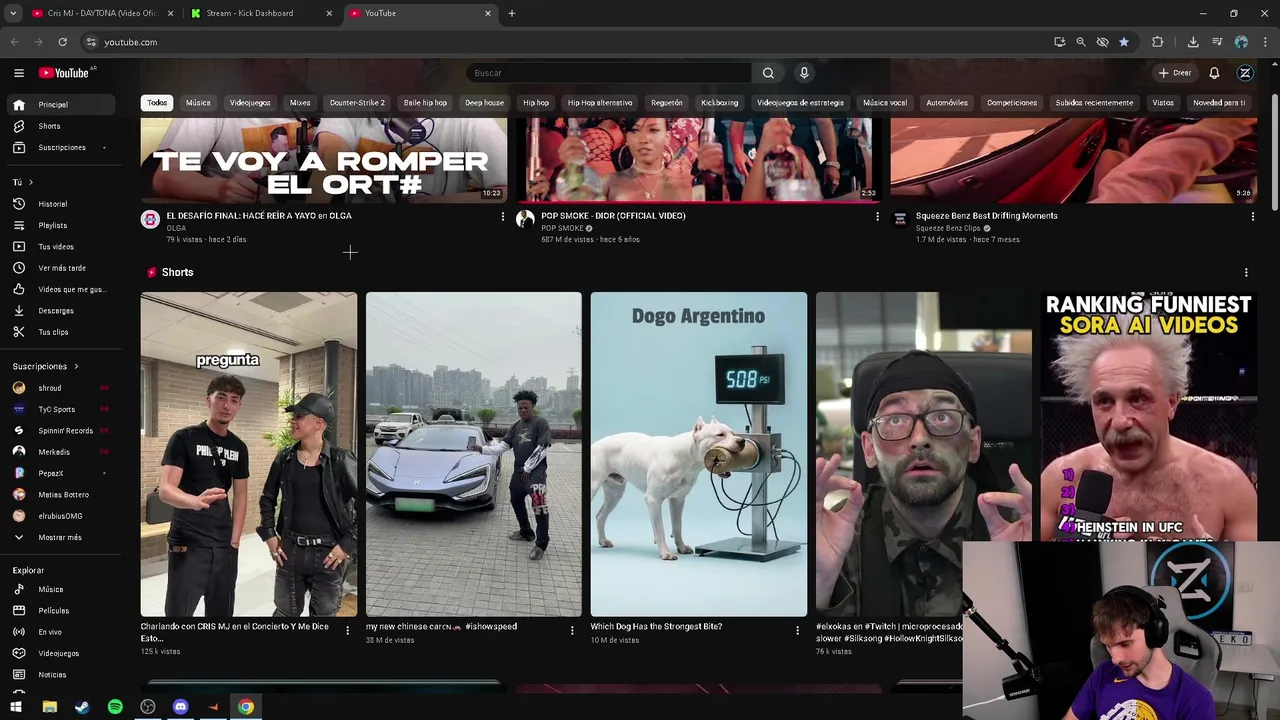Click the Crear button

1175,73
